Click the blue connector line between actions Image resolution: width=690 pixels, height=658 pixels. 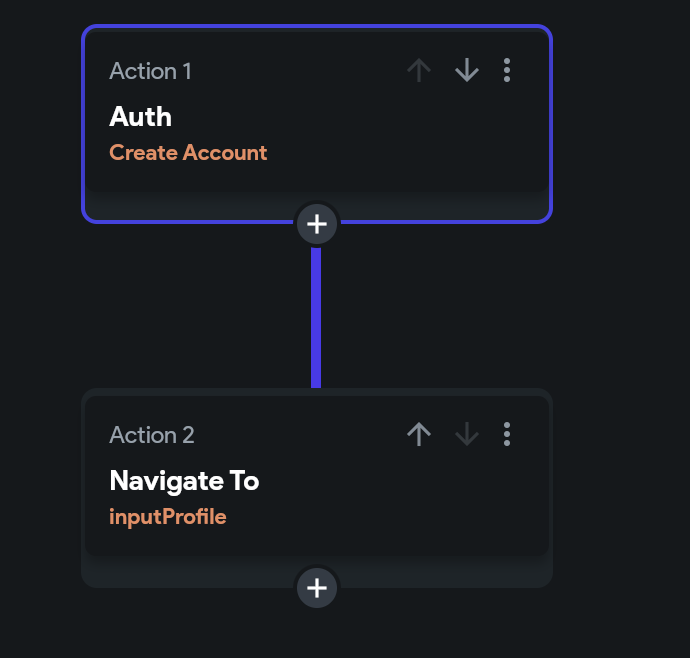click(316, 315)
